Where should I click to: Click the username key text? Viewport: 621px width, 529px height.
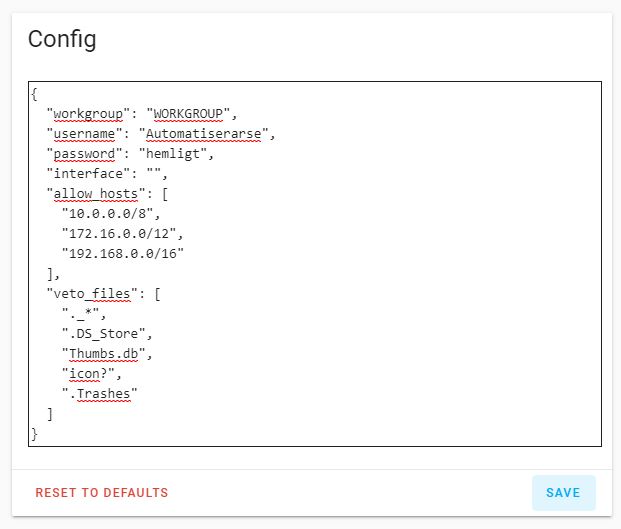pos(84,133)
